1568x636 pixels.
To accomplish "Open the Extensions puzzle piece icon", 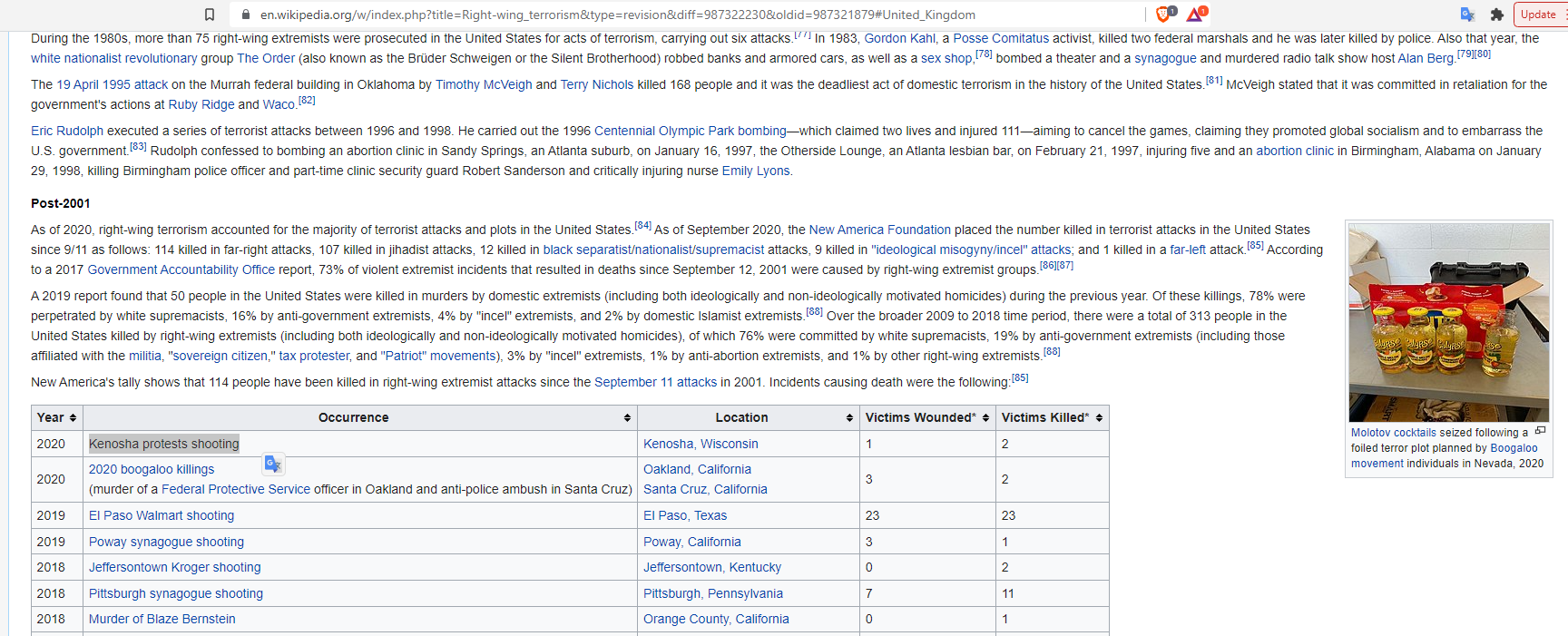I will pos(1497,15).
